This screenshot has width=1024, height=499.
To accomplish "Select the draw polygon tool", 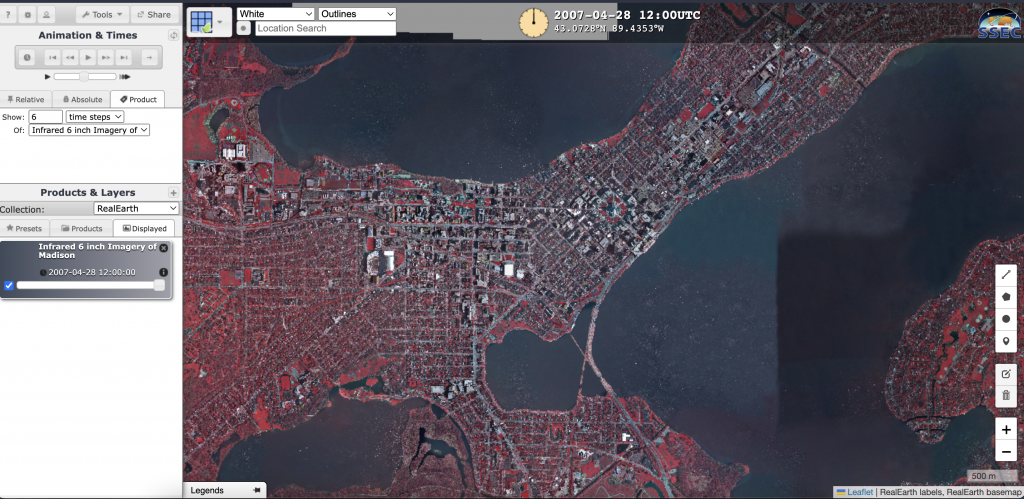I will tap(1006, 297).
